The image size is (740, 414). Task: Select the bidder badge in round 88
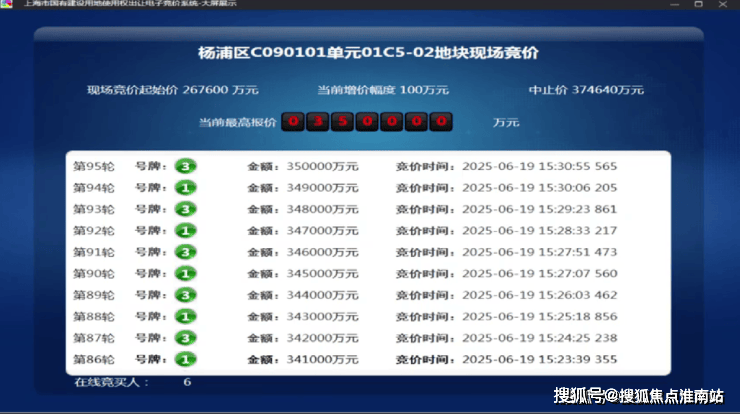point(185,316)
